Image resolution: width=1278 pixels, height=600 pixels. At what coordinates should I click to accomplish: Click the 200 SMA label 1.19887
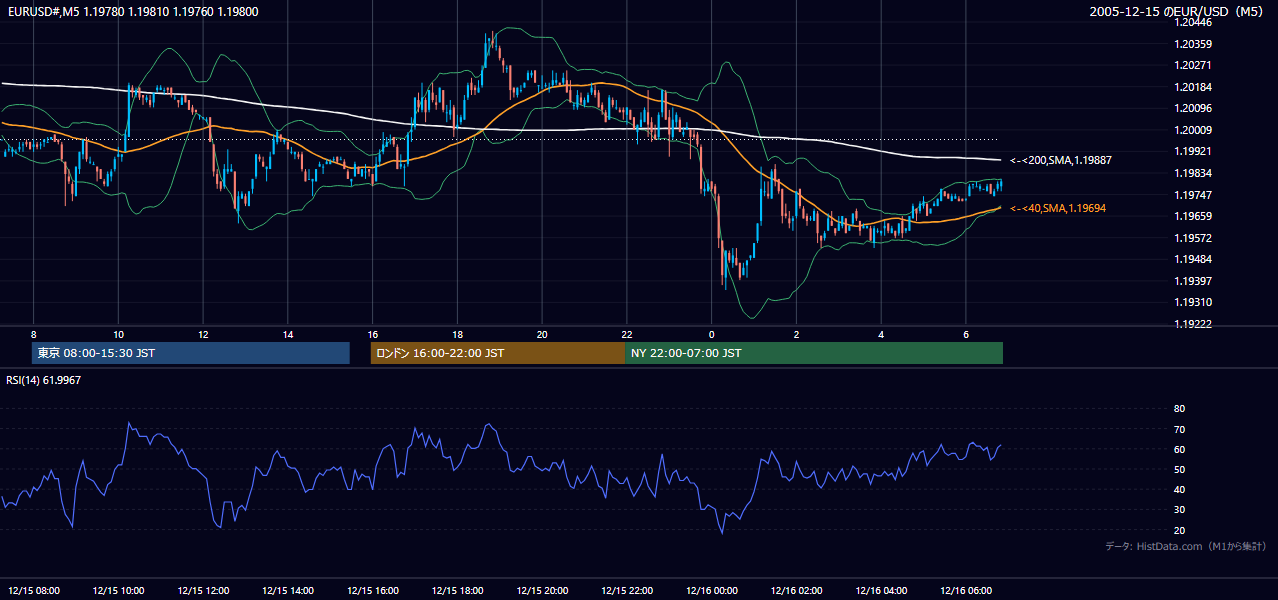[x=1061, y=160]
